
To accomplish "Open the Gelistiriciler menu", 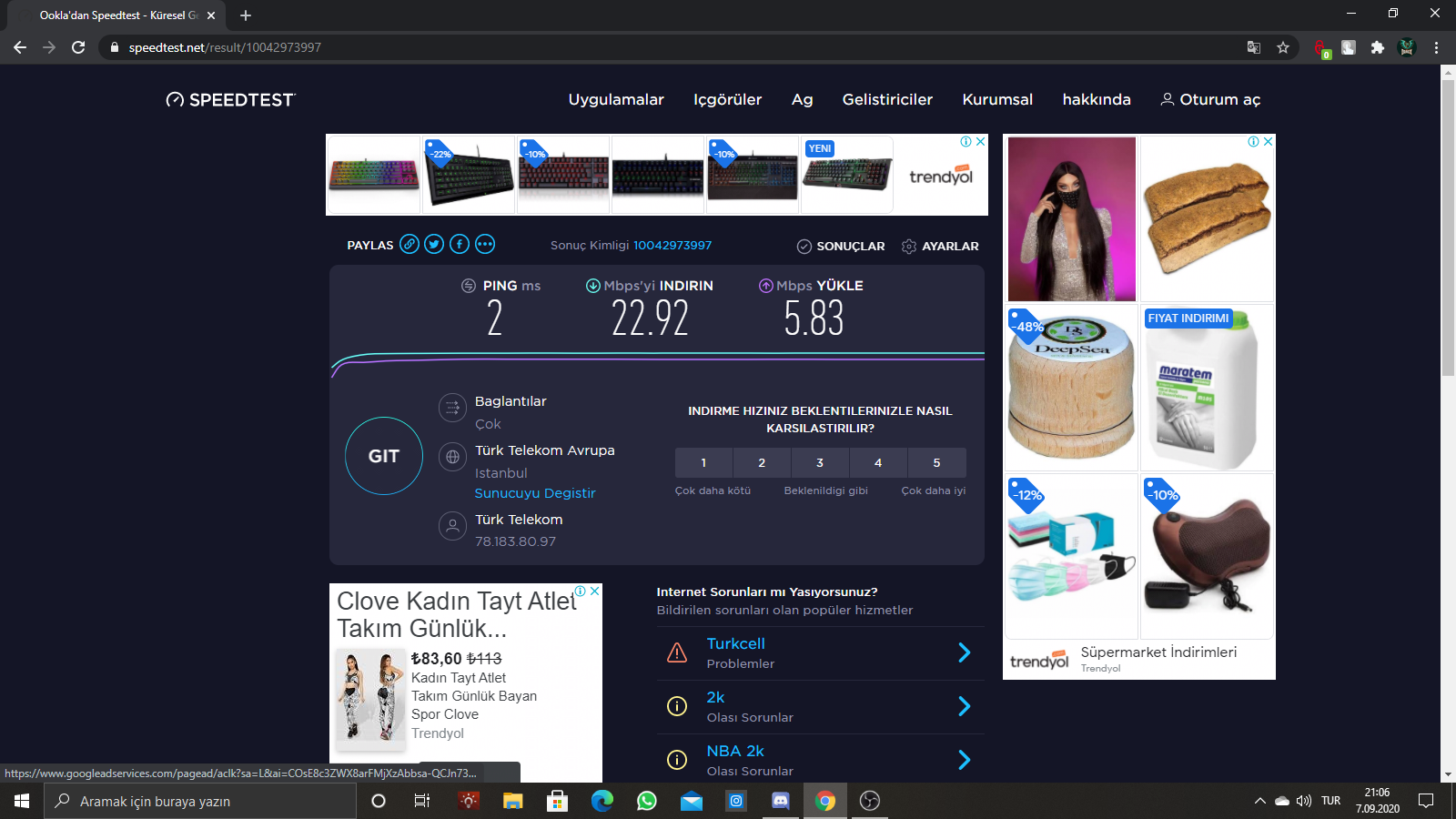I will (x=887, y=99).
